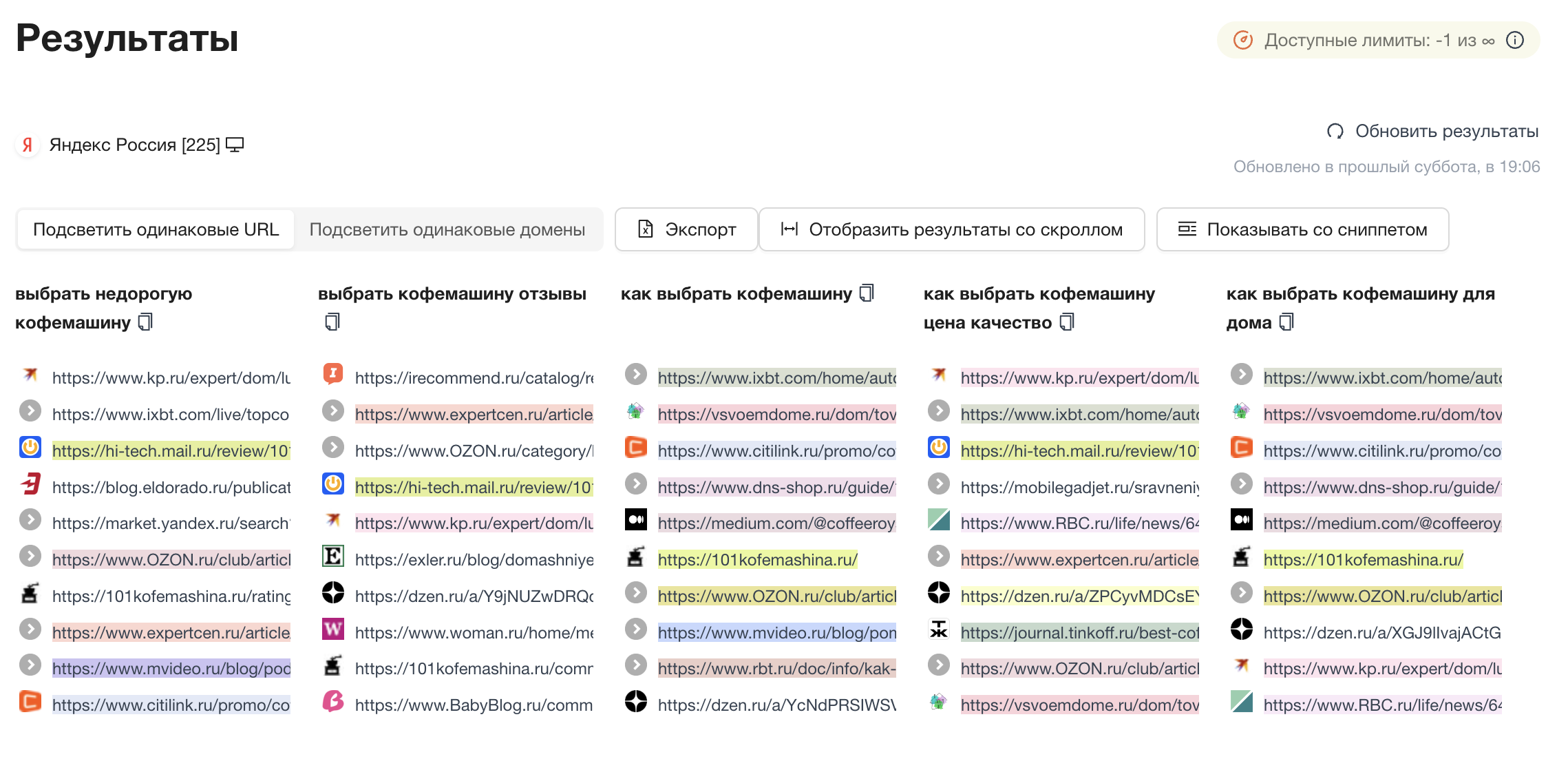Click kp.ru favicon in first column
The width and height of the screenshot is (1568, 759).
(30, 374)
